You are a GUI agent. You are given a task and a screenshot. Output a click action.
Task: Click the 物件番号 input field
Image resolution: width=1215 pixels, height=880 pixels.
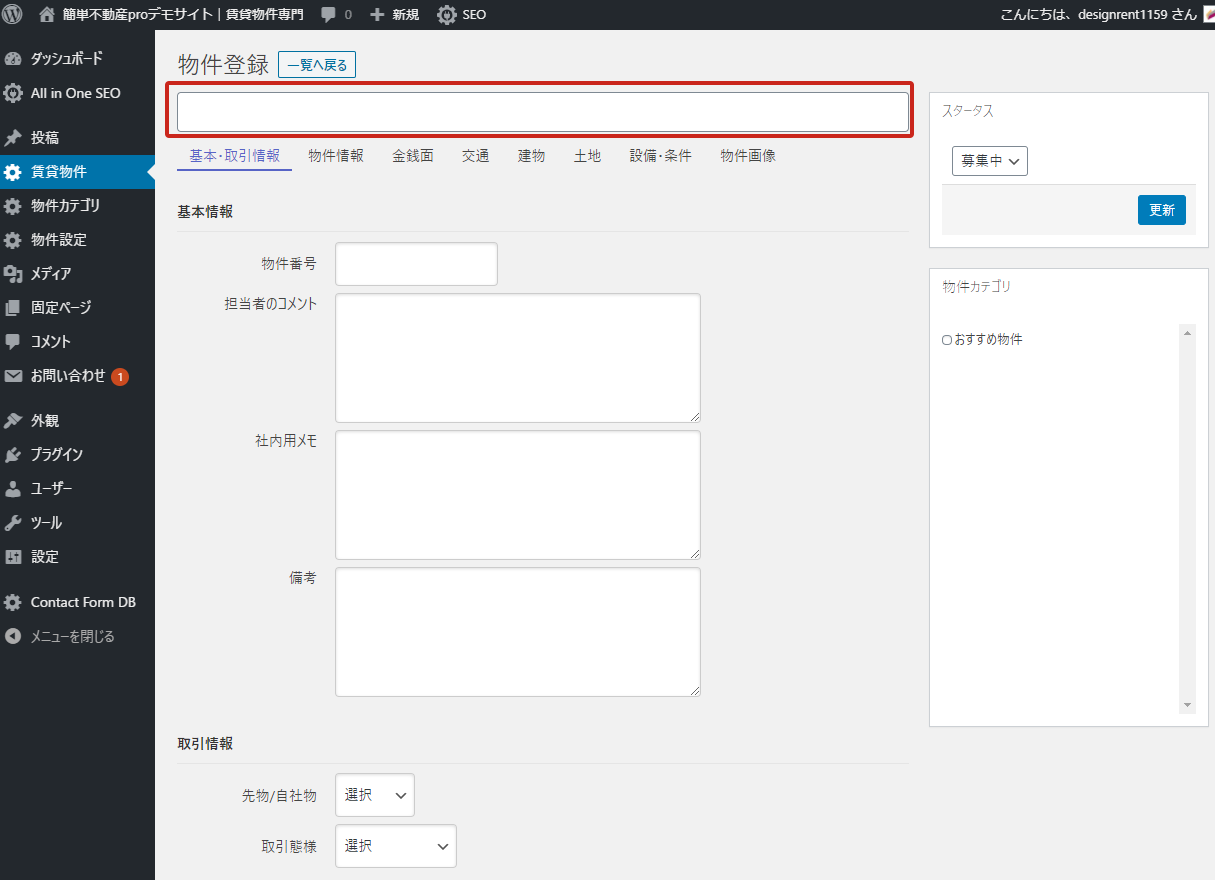coord(416,264)
